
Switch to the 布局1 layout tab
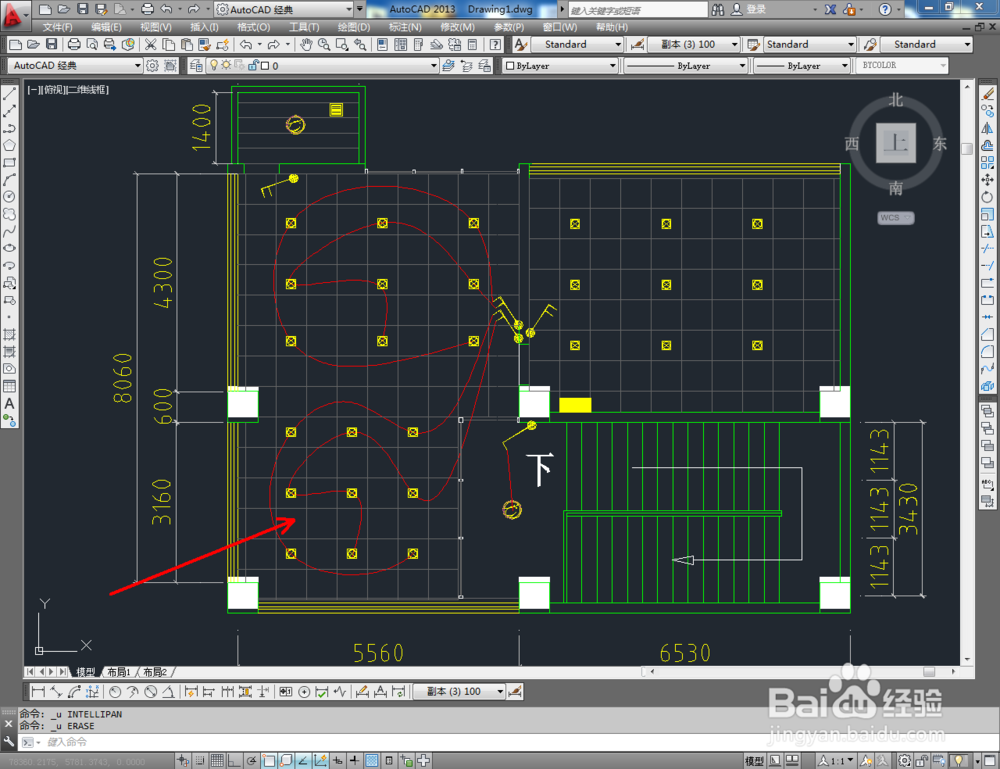119,672
